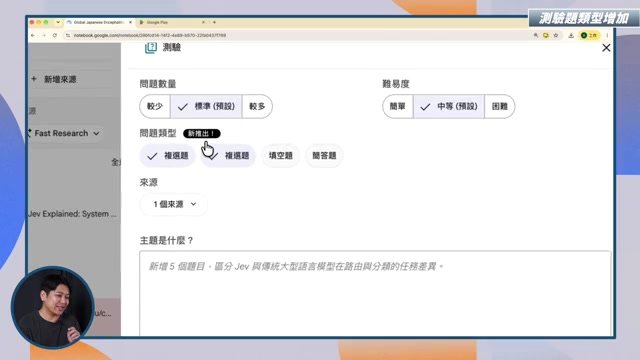Select 標準 (預設) question count option
640x360 pixels.
pyautogui.click(x=206, y=107)
